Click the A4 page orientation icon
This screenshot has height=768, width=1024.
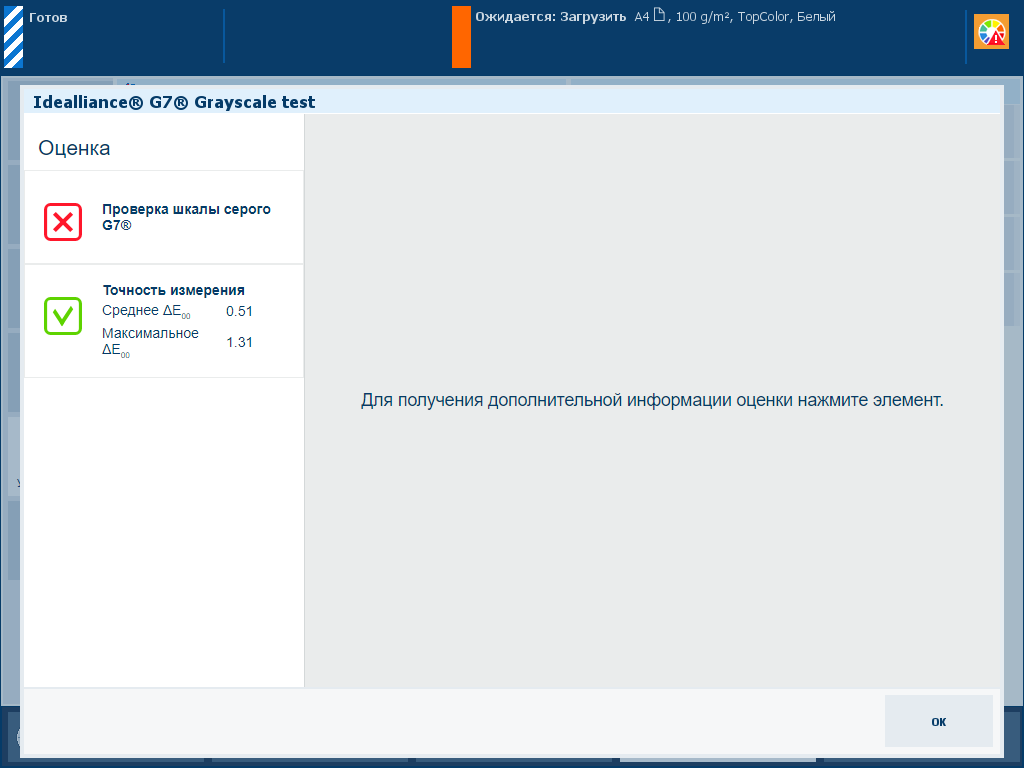[x=660, y=15]
